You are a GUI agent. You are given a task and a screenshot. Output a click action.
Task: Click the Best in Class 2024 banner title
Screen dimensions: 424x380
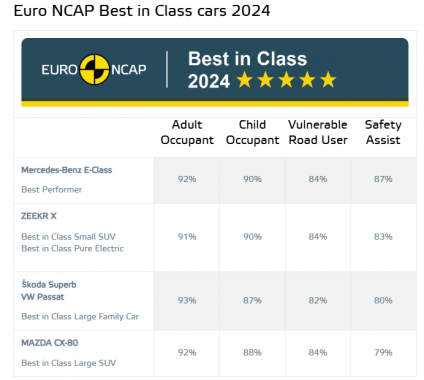click(247, 70)
